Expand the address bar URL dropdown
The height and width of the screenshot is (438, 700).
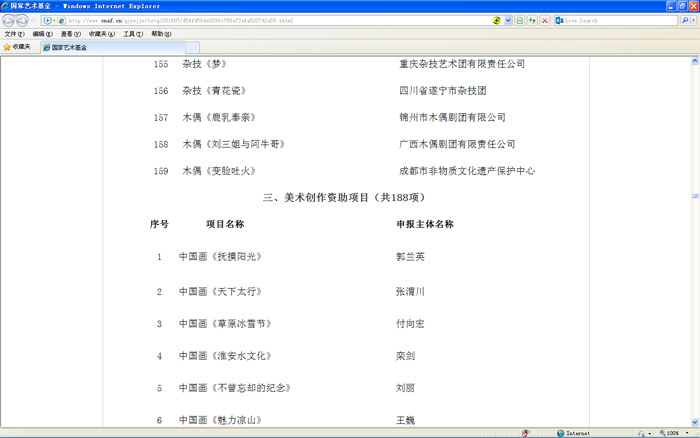click(508, 20)
